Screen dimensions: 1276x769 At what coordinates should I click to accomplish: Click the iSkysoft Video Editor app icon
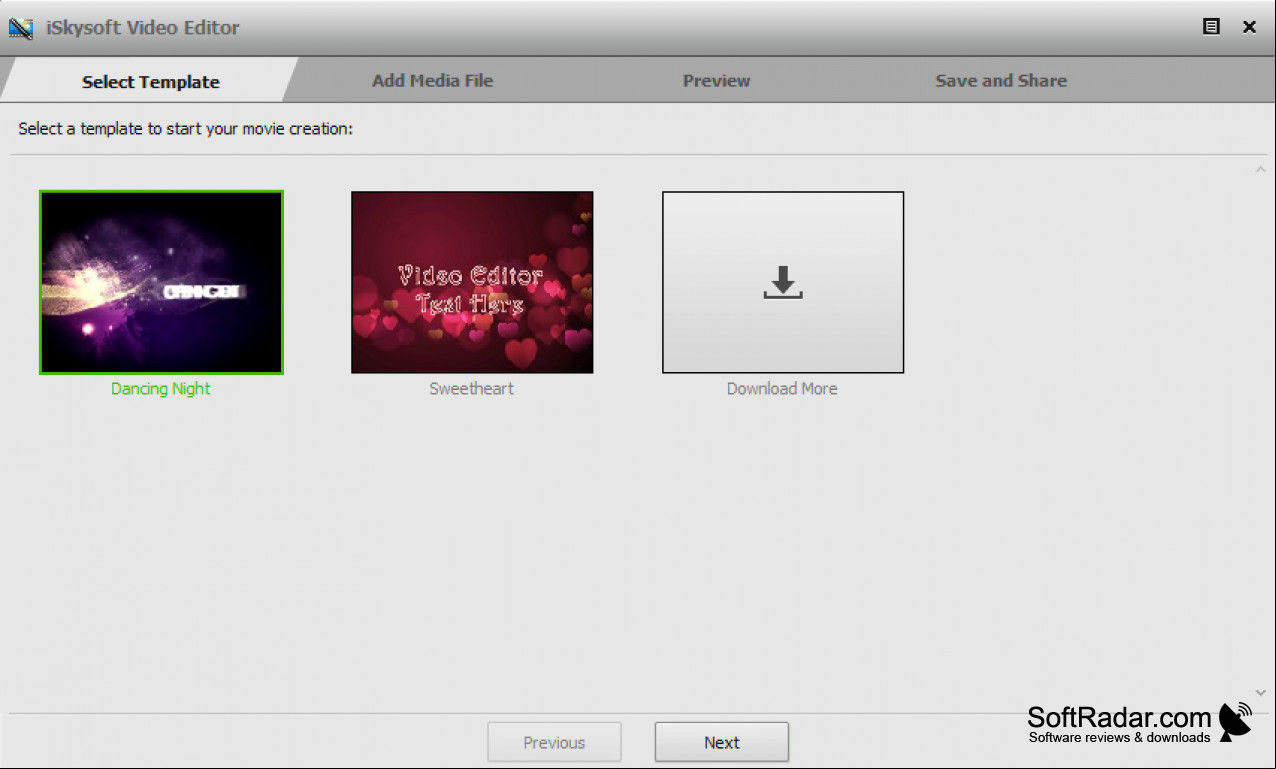pyautogui.click(x=20, y=28)
